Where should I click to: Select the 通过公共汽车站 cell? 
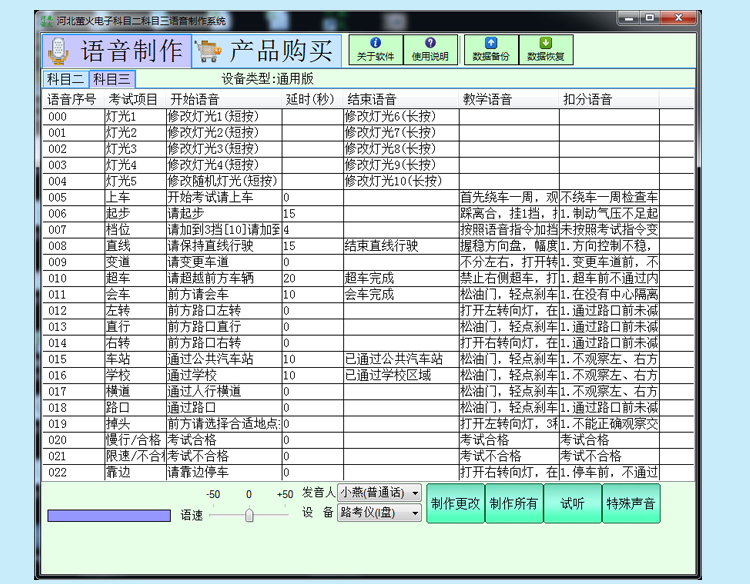(224, 359)
